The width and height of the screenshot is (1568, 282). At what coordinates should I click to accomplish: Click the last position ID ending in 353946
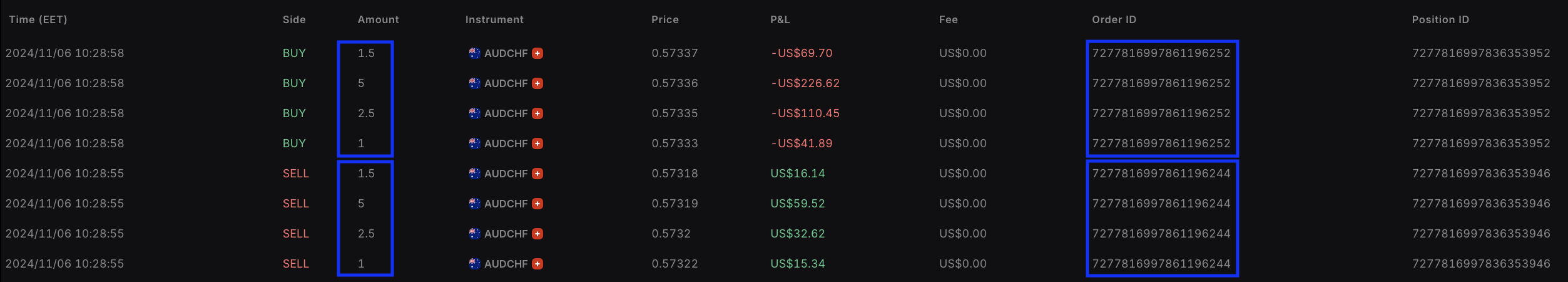coord(1481,264)
